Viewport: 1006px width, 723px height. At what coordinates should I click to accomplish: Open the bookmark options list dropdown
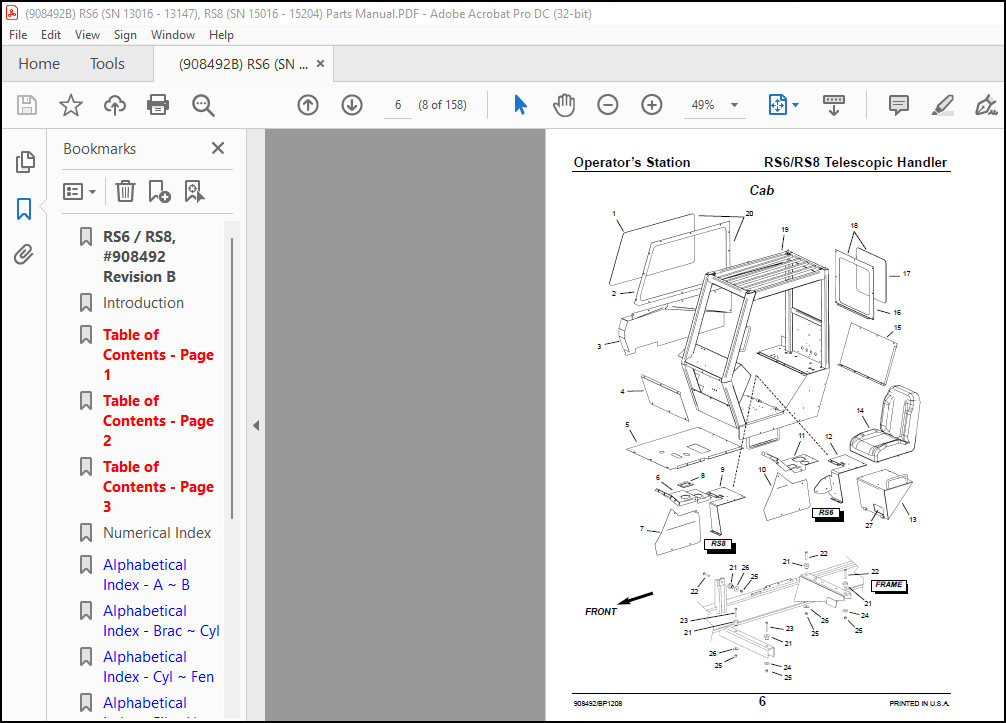point(80,191)
